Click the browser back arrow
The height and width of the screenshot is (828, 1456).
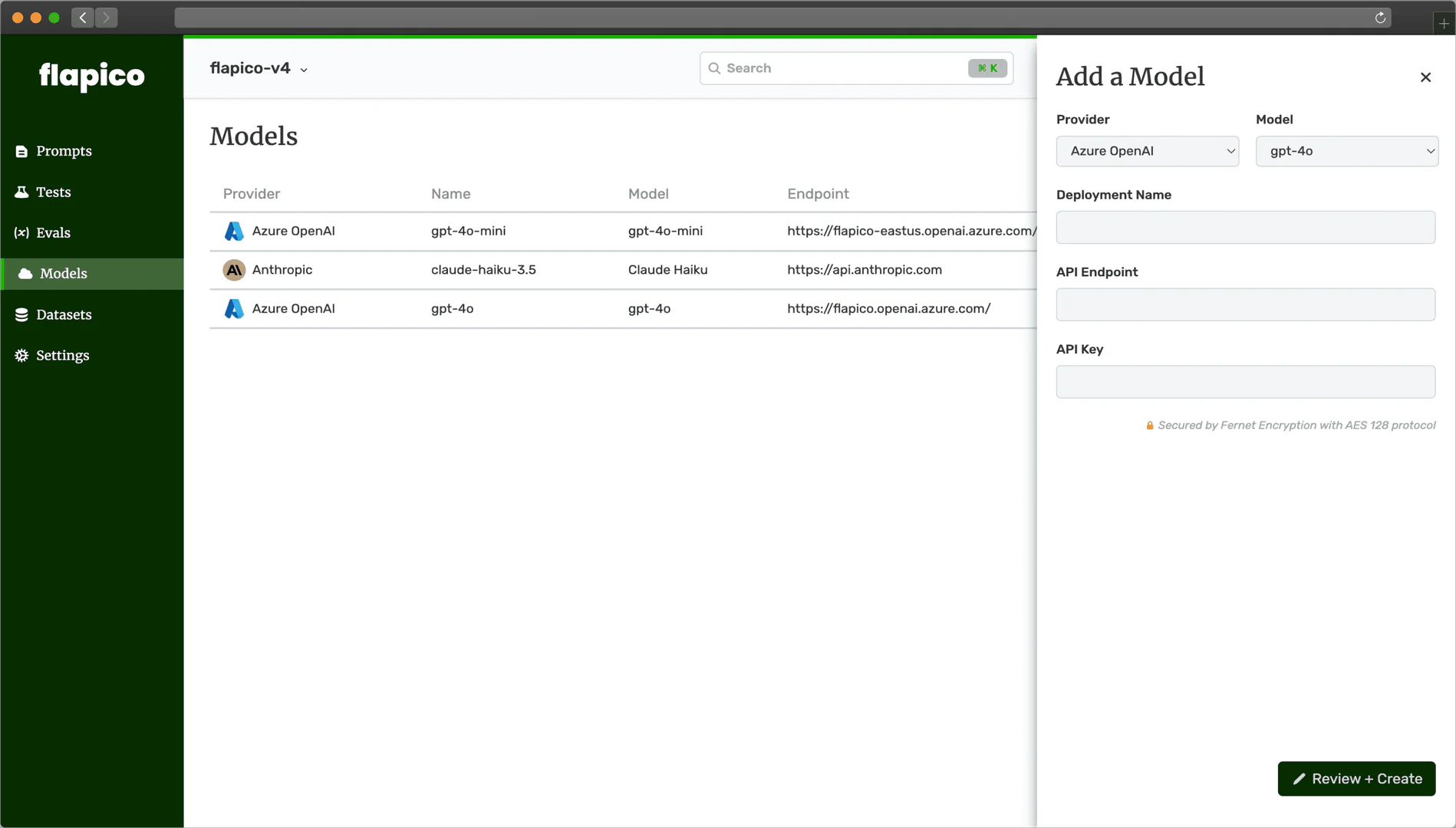click(83, 18)
